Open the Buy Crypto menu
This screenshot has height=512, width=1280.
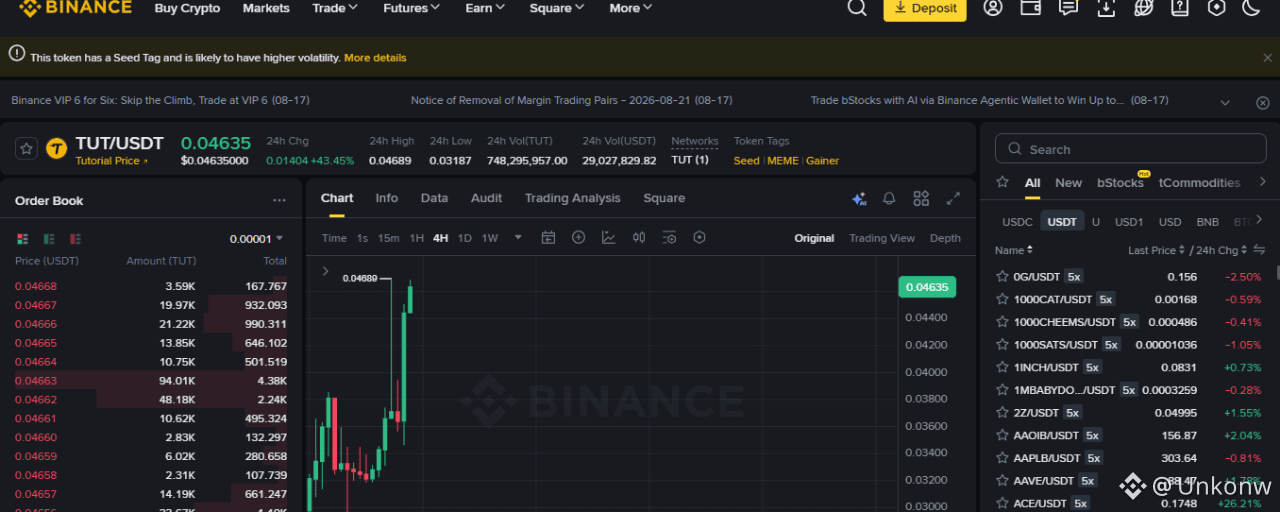click(187, 8)
